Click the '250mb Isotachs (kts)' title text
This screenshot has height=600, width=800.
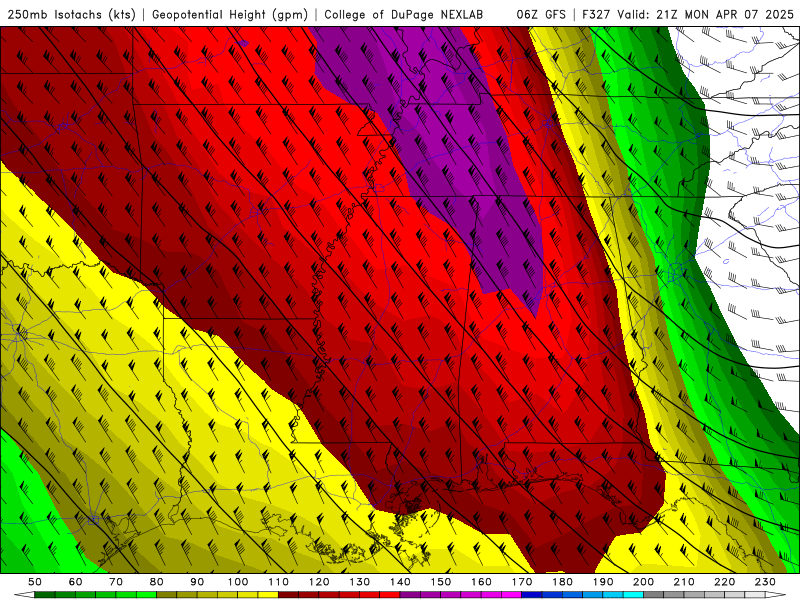[71, 15]
